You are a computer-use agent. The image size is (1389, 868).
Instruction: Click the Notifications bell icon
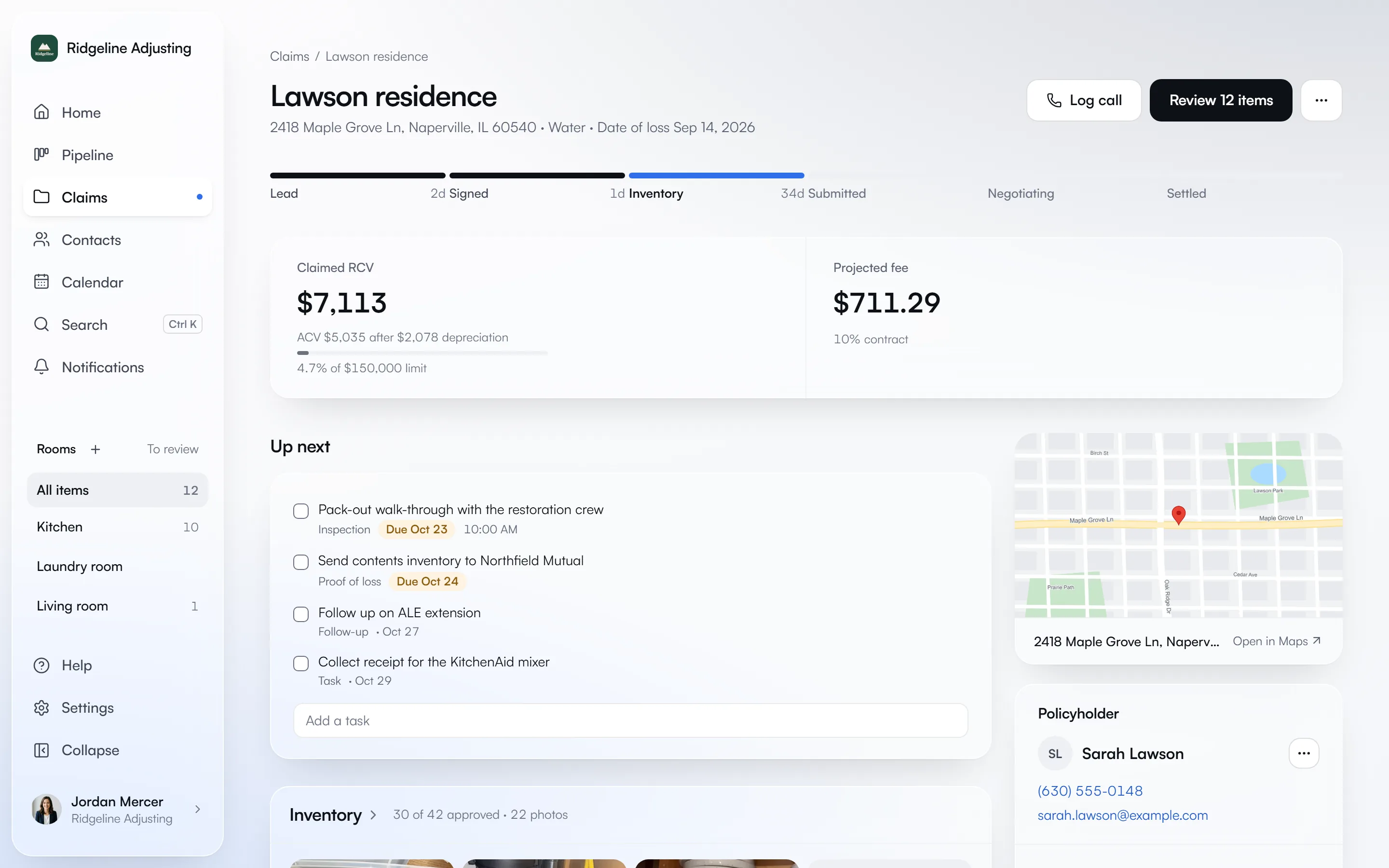point(41,367)
